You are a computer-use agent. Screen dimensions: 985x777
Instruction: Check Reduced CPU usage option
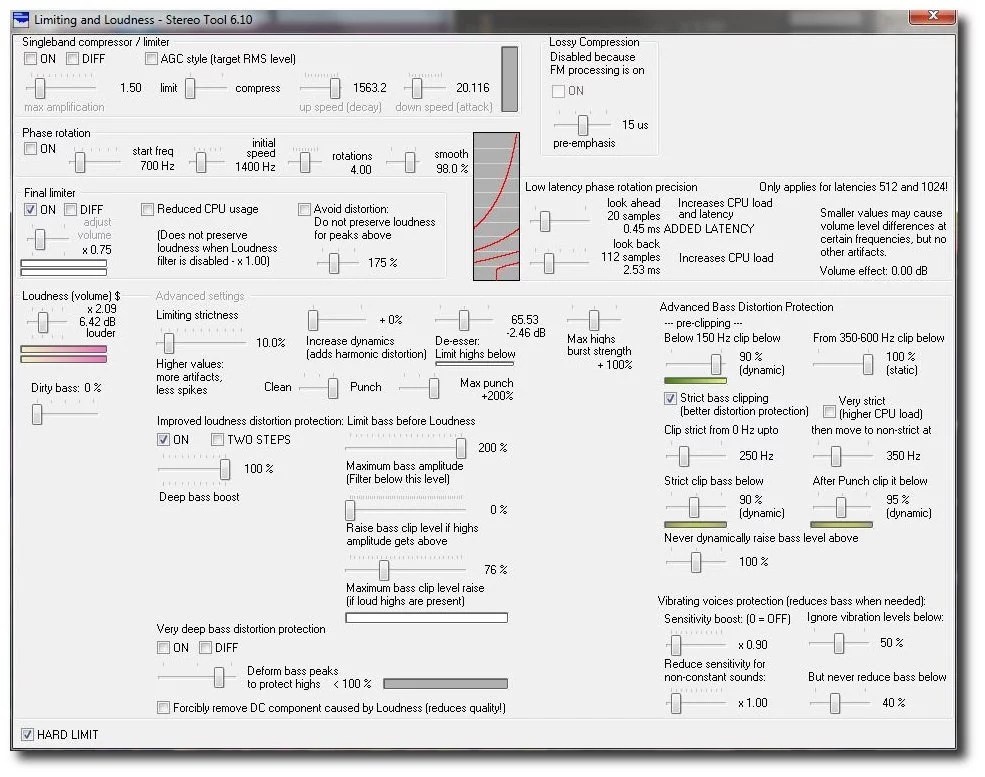click(x=148, y=210)
